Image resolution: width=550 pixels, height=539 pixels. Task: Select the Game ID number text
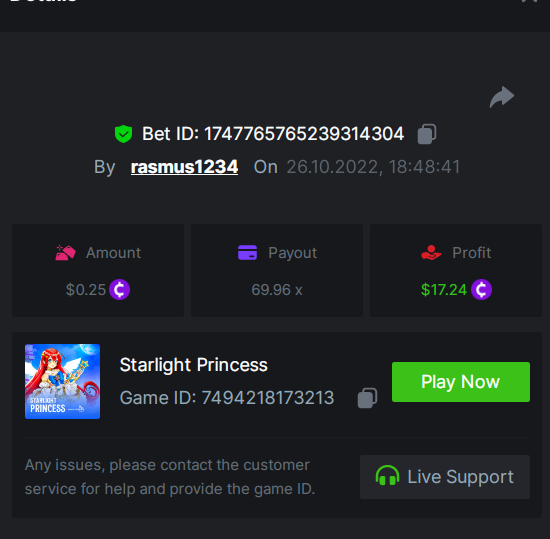tap(268, 398)
